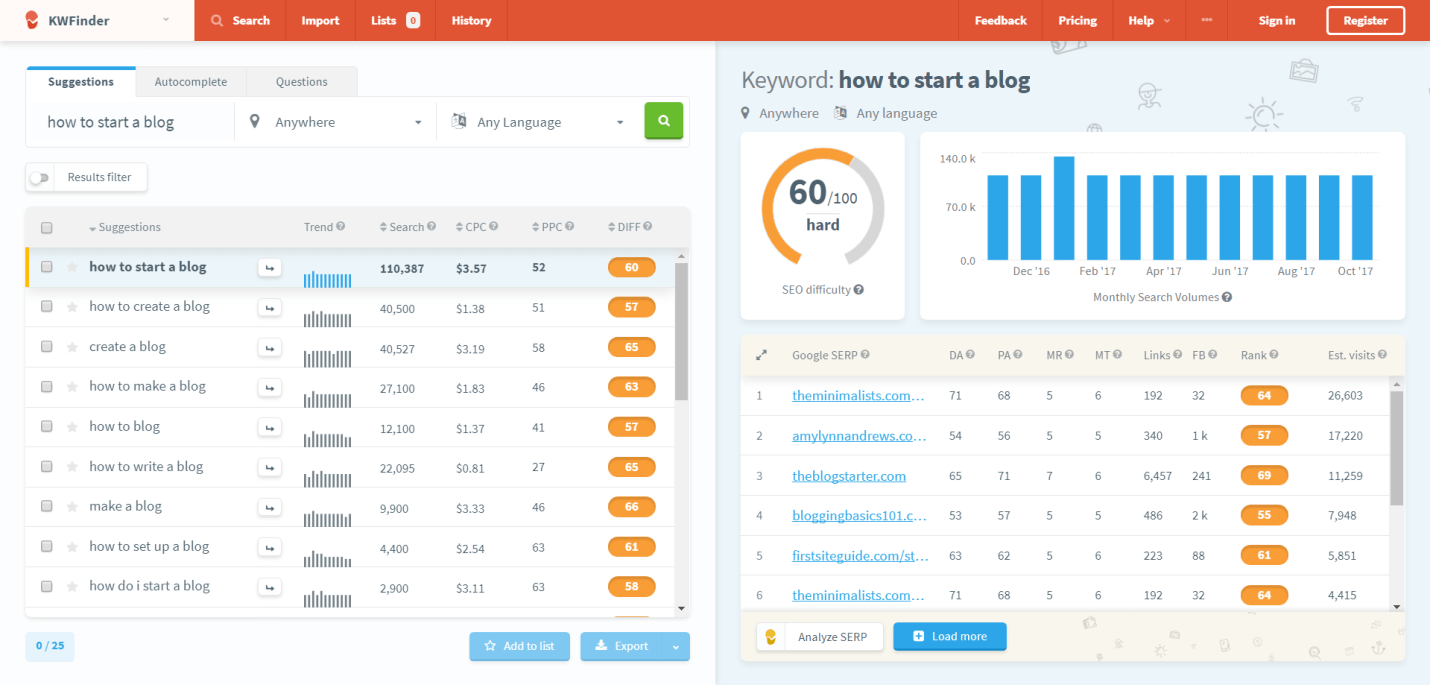This screenshot has width=1430, height=685.
Task: Sort by the CPC column header
Action: pyautogui.click(x=470, y=227)
